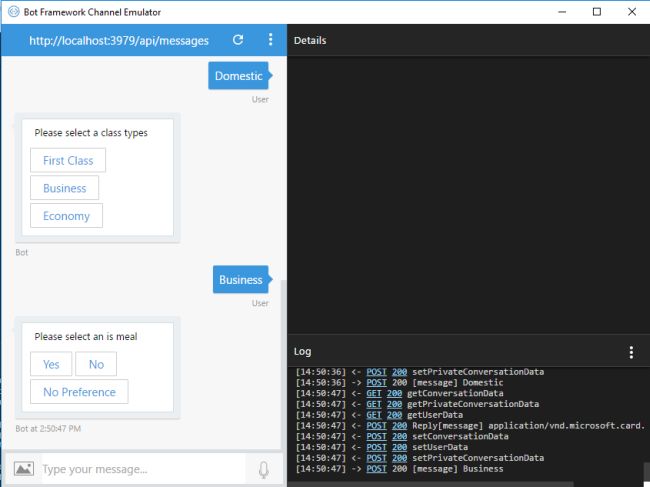650x487 pixels.
Task: Open POST link for setConversationData entry
Action: [x=376, y=436]
